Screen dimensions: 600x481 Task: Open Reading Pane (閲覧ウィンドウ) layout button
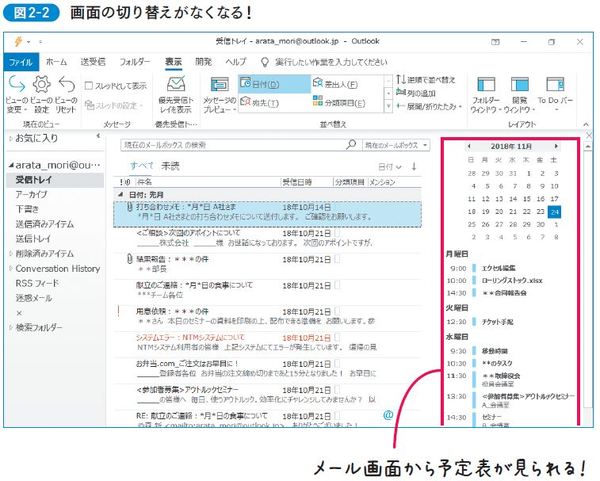pos(520,95)
